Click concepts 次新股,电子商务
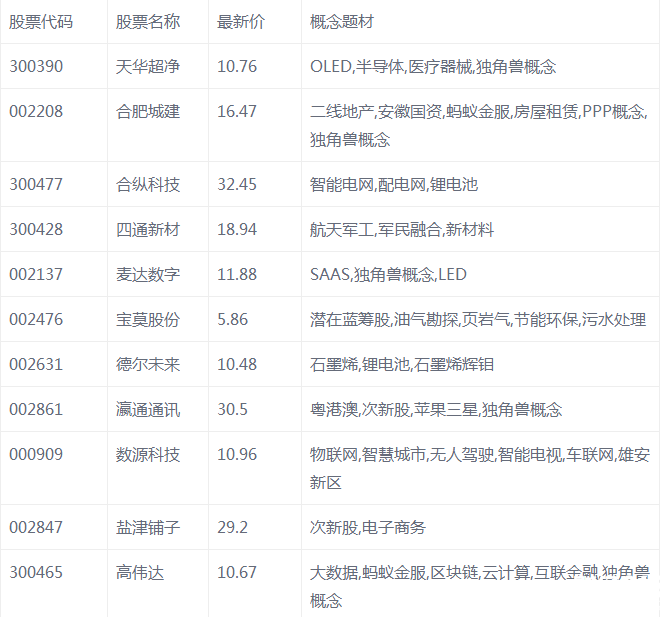 pyautogui.click(x=368, y=528)
